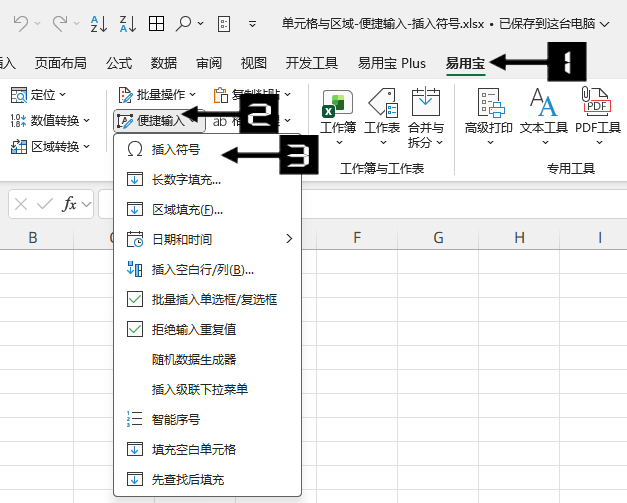Toggle 拒绝输入重复值 option
The height and width of the screenshot is (503, 627).
click(194, 329)
